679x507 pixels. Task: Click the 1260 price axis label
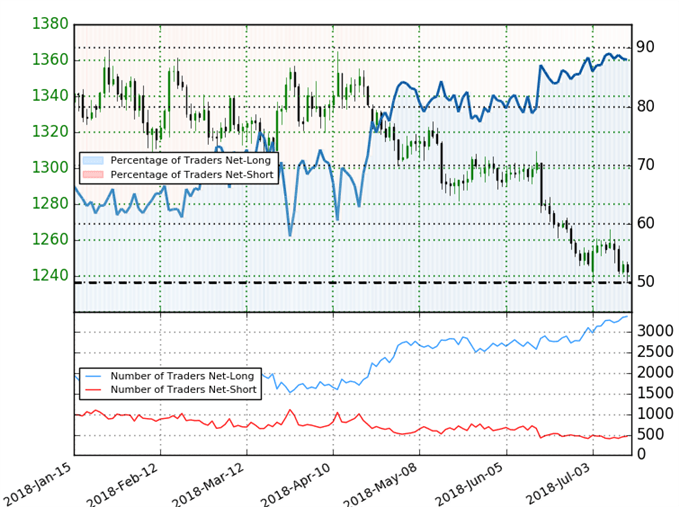[x=50, y=239]
